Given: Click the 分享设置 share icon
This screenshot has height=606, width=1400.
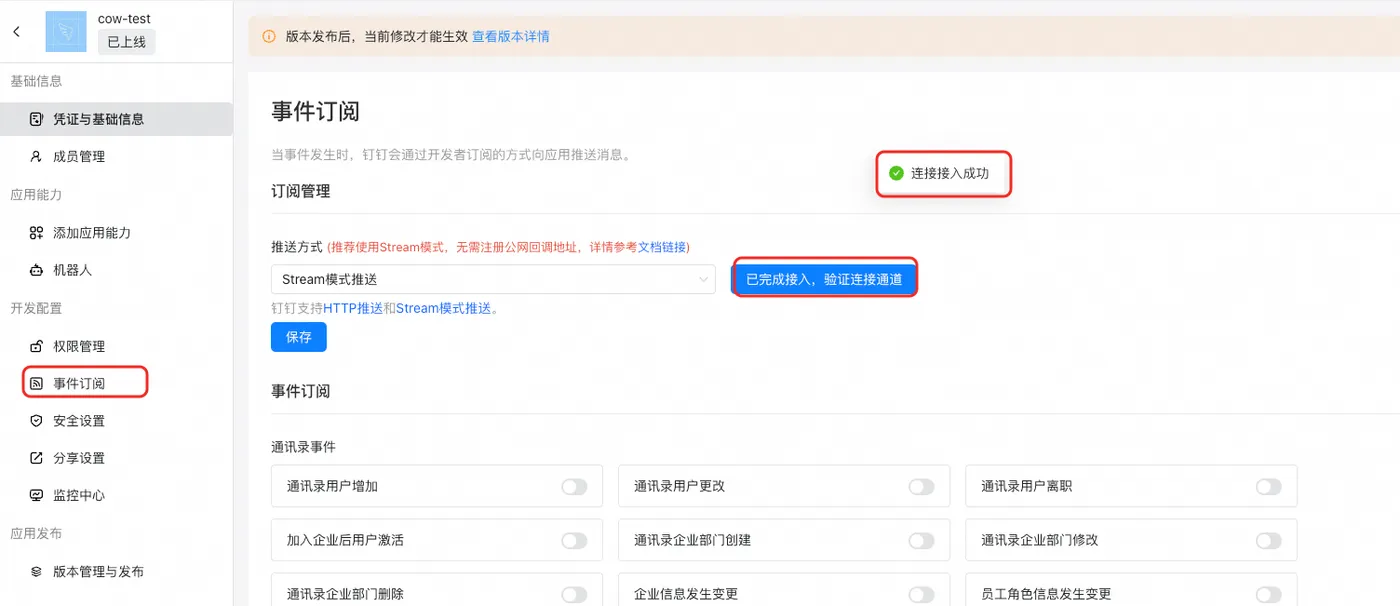Looking at the screenshot, I should (36, 458).
